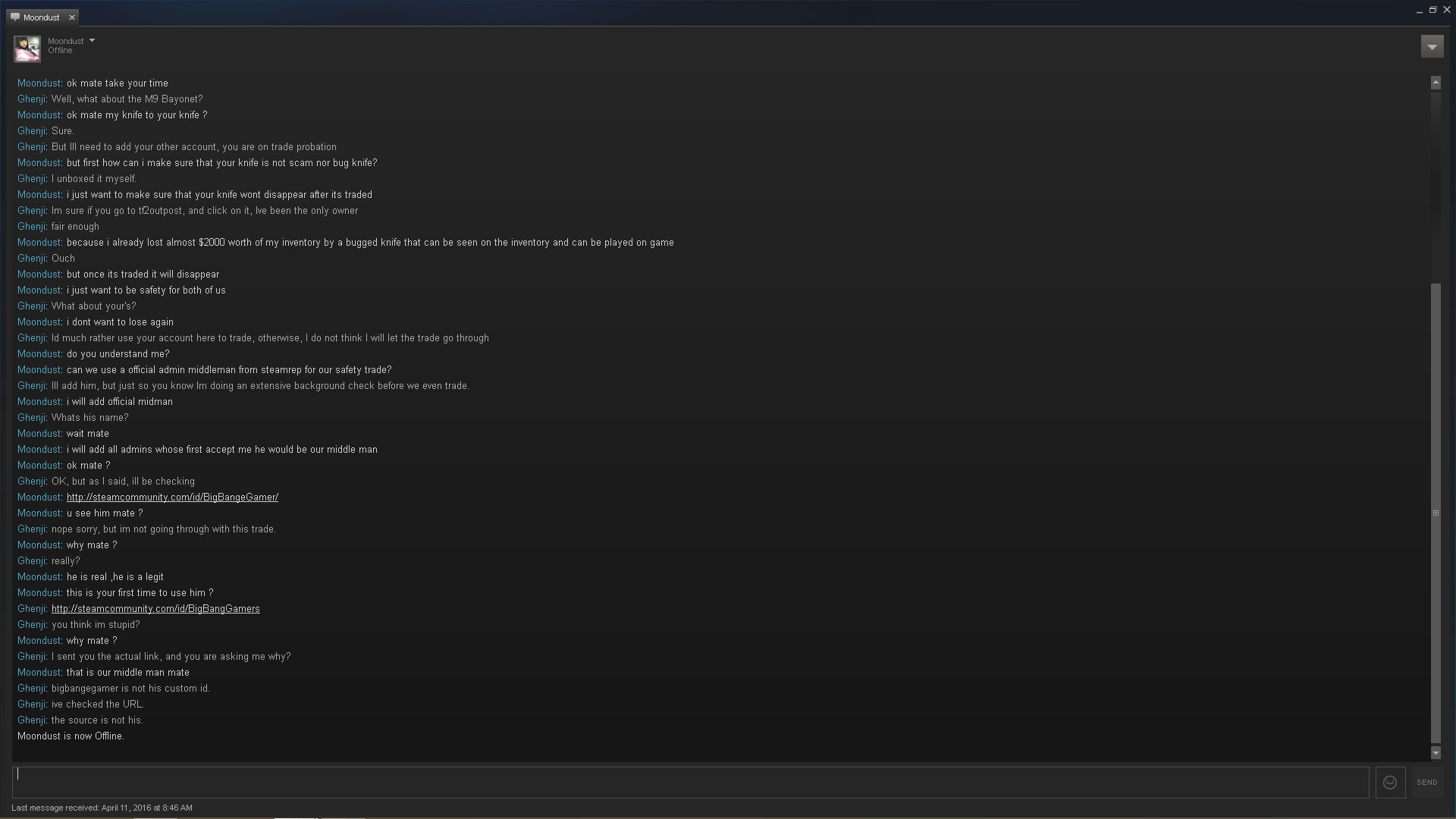Open the emoticon picker icon
The width and height of the screenshot is (1456, 819).
1390,783
